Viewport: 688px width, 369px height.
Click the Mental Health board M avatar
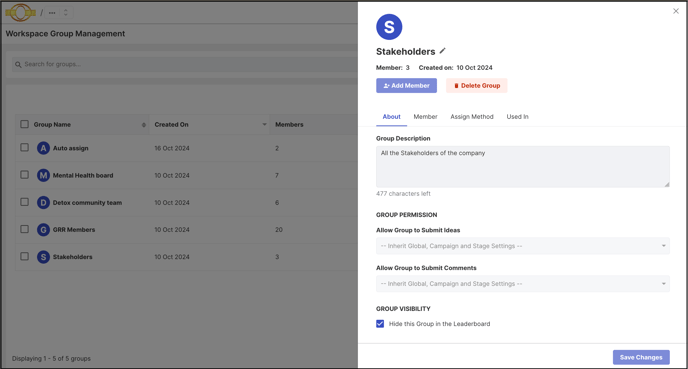click(43, 176)
